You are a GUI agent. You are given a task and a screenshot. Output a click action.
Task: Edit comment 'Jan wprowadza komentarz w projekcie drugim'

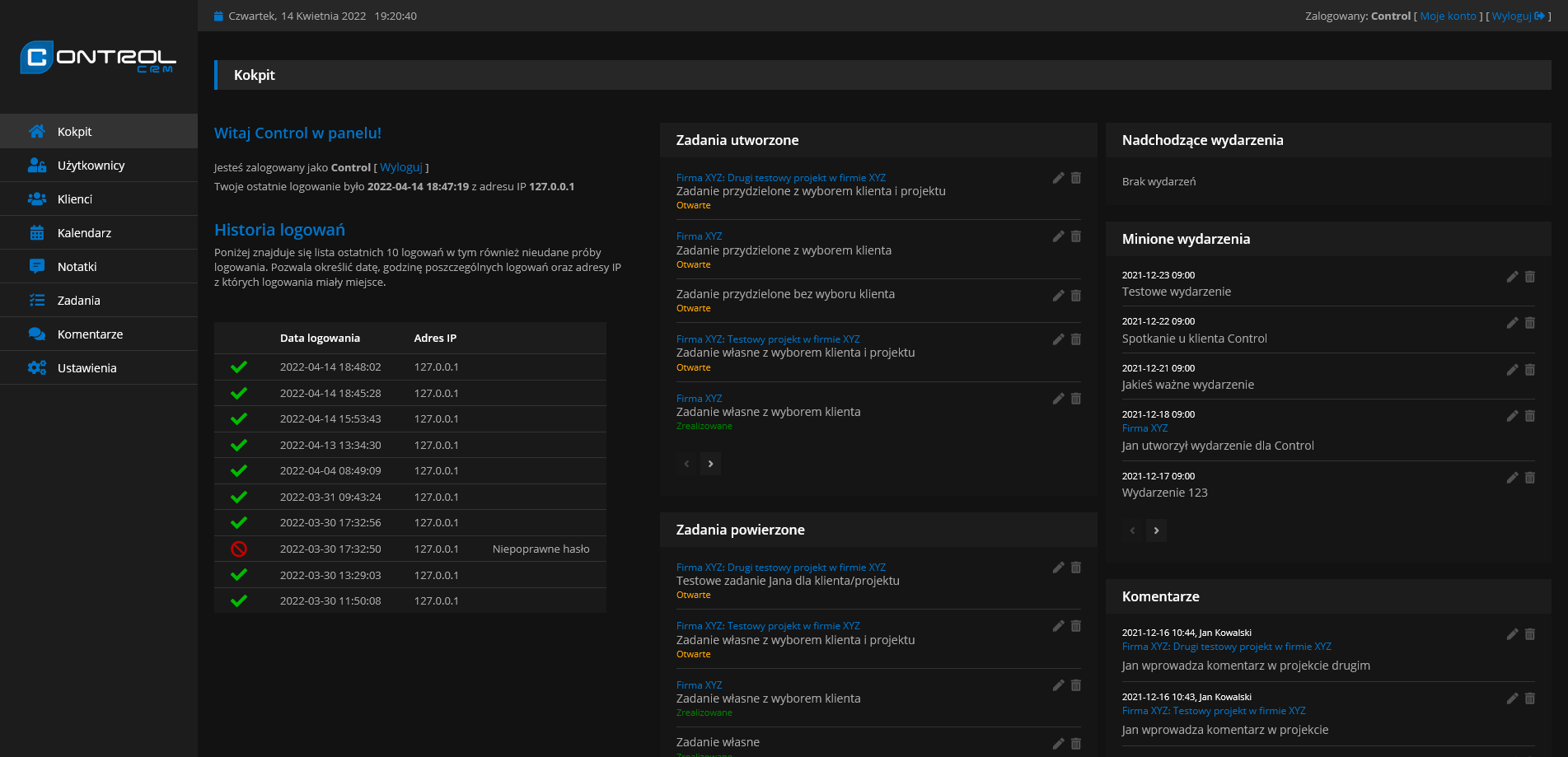coord(1512,634)
